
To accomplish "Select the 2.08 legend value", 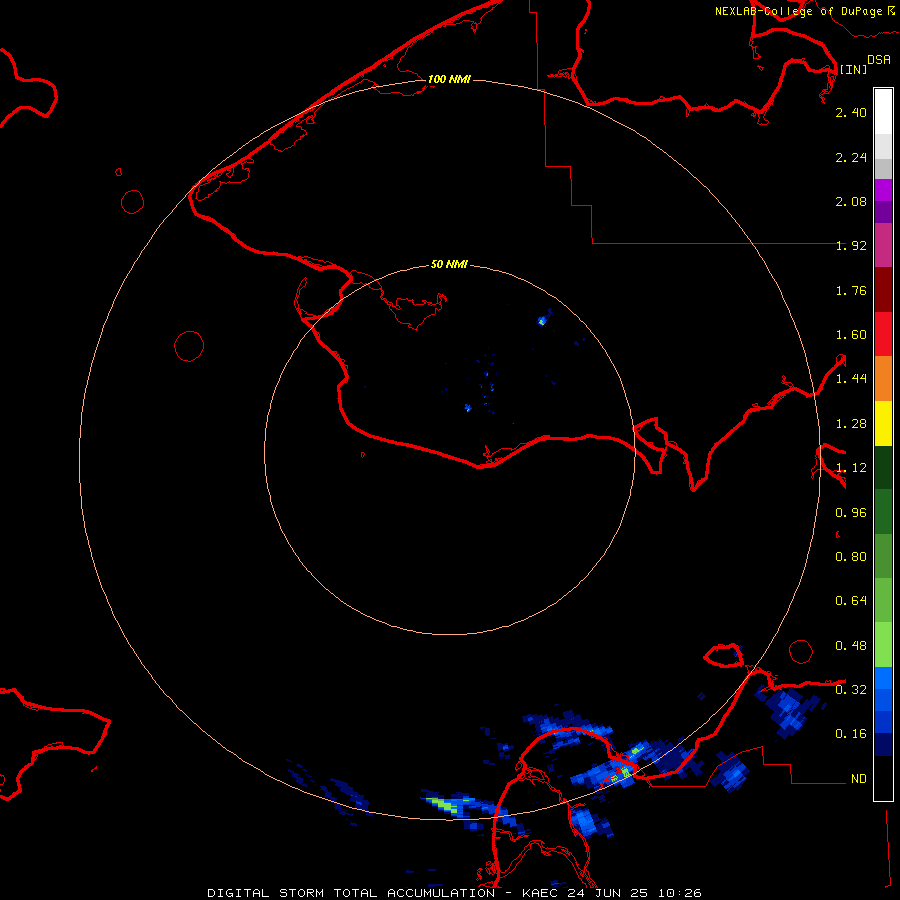I will point(851,201).
